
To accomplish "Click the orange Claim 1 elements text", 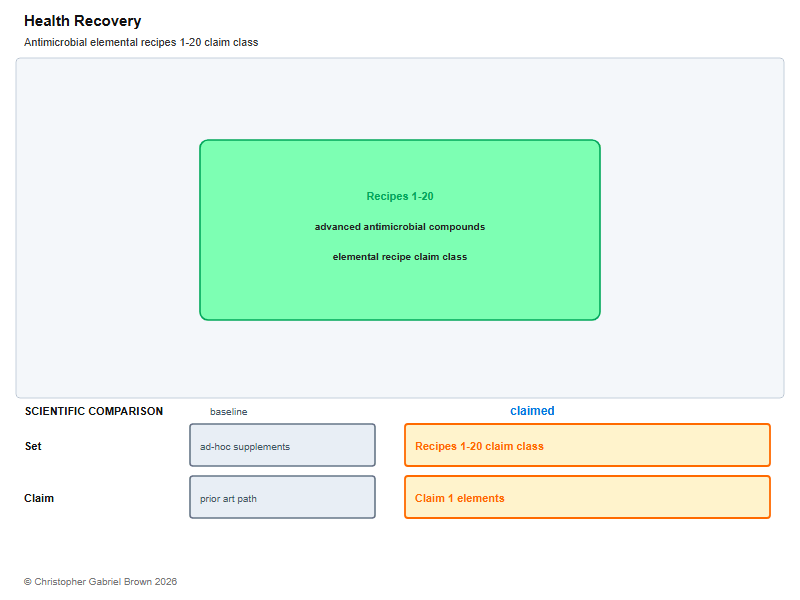I will point(459,498).
